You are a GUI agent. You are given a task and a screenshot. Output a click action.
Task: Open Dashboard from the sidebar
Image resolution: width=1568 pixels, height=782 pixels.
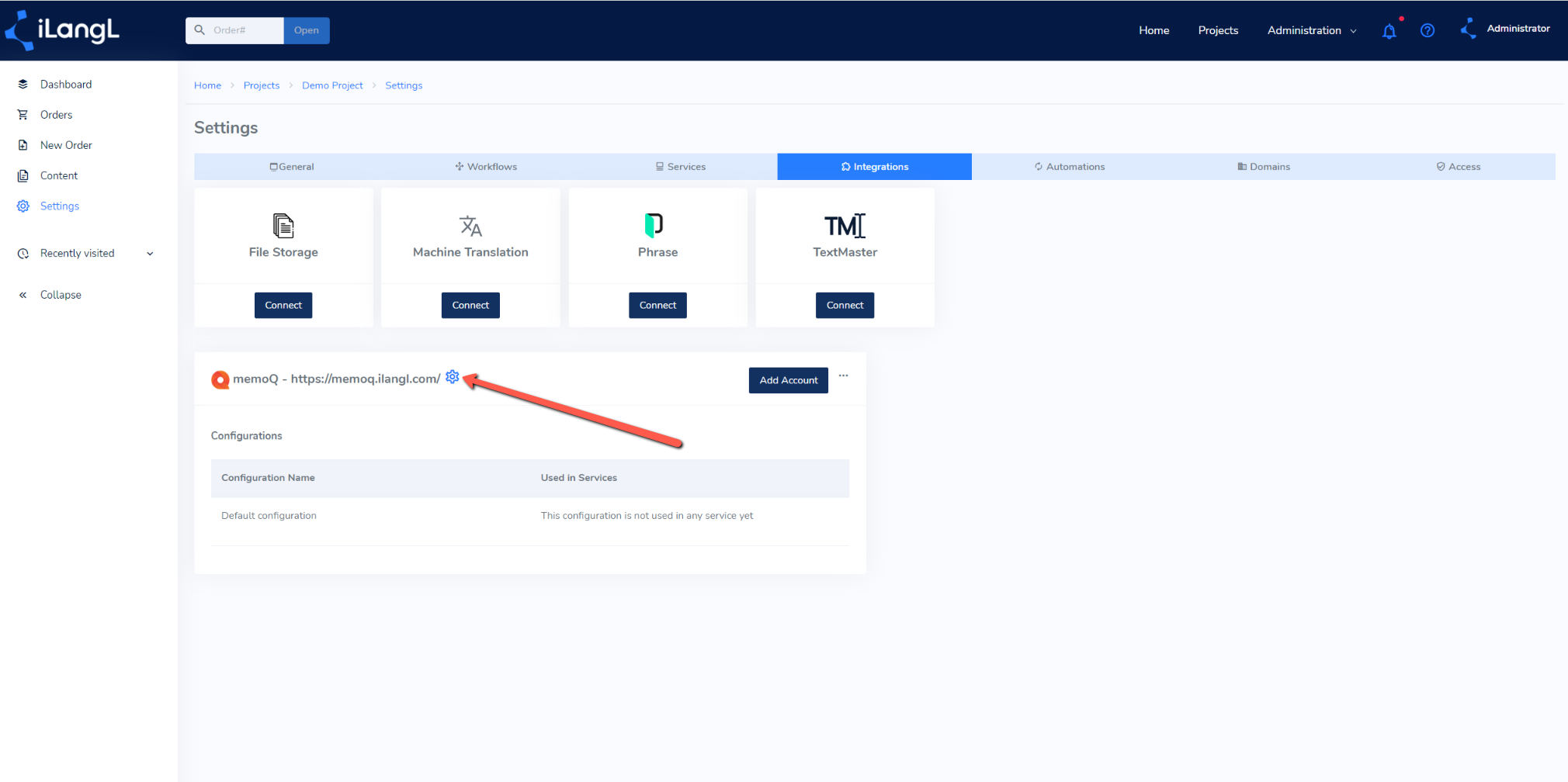66,84
